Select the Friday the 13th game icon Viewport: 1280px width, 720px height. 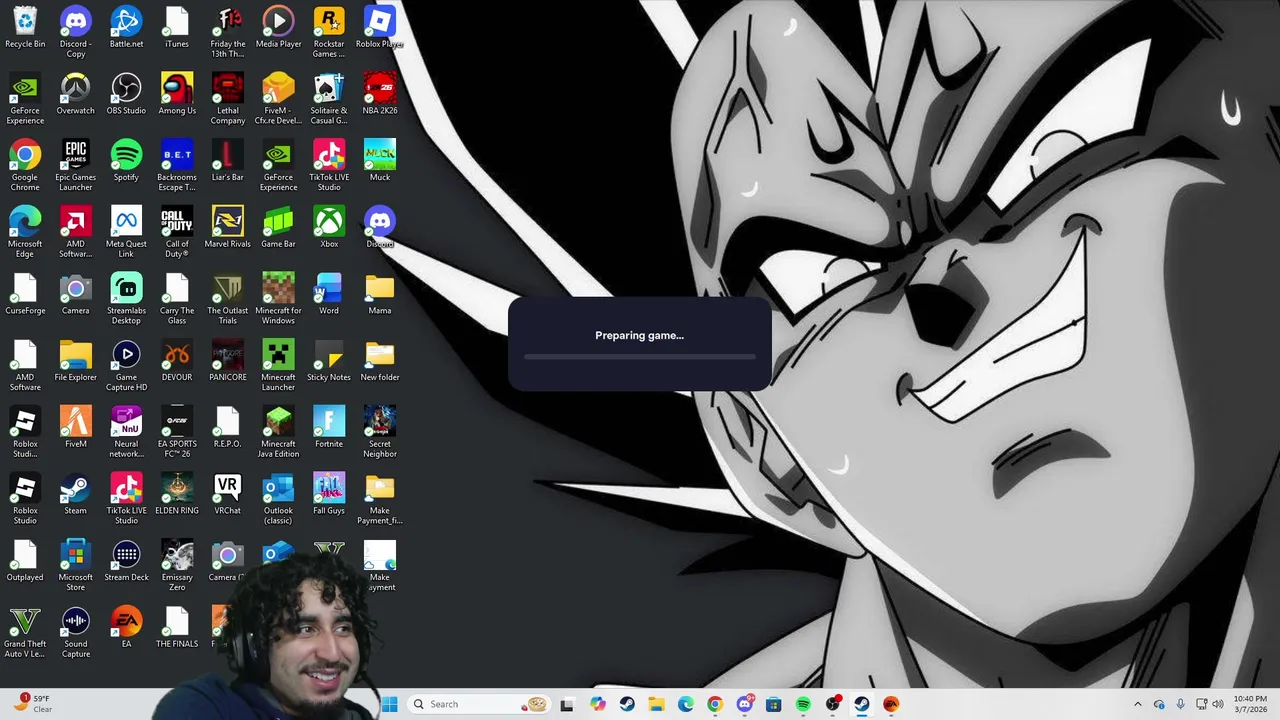click(x=228, y=33)
